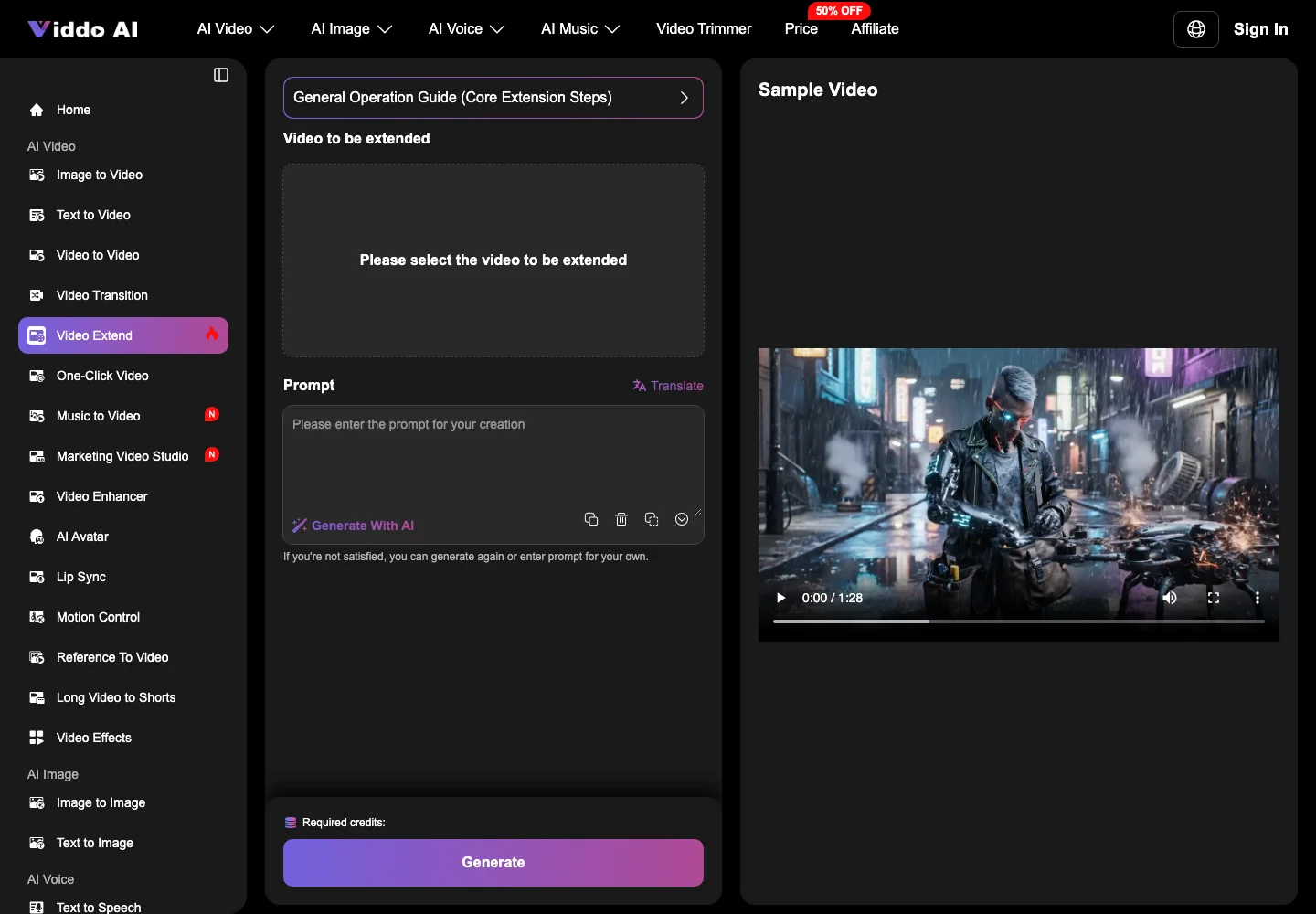Open the language globe selector

tap(1195, 29)
